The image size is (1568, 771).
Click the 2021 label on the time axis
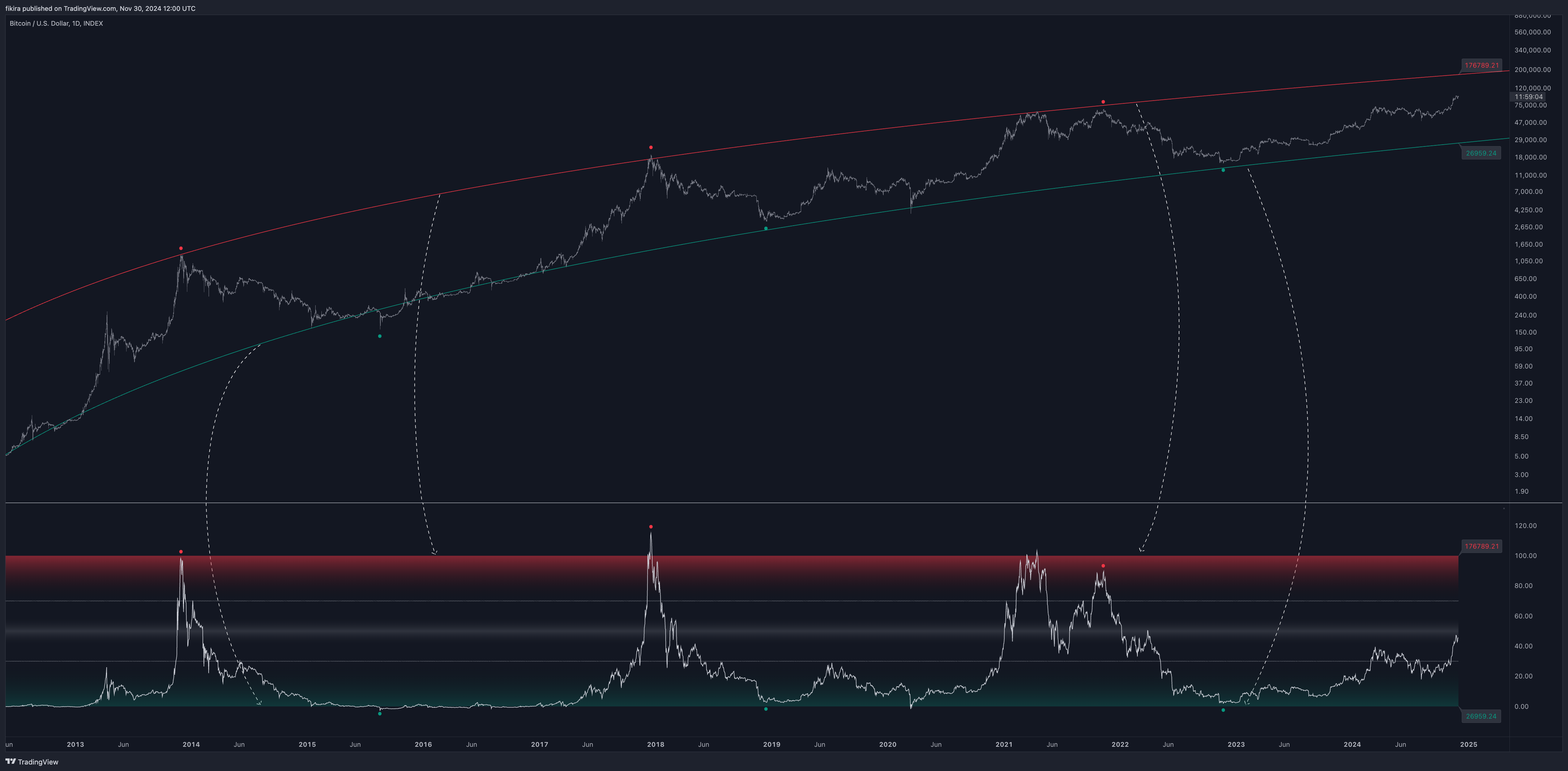click(1004, 745)
